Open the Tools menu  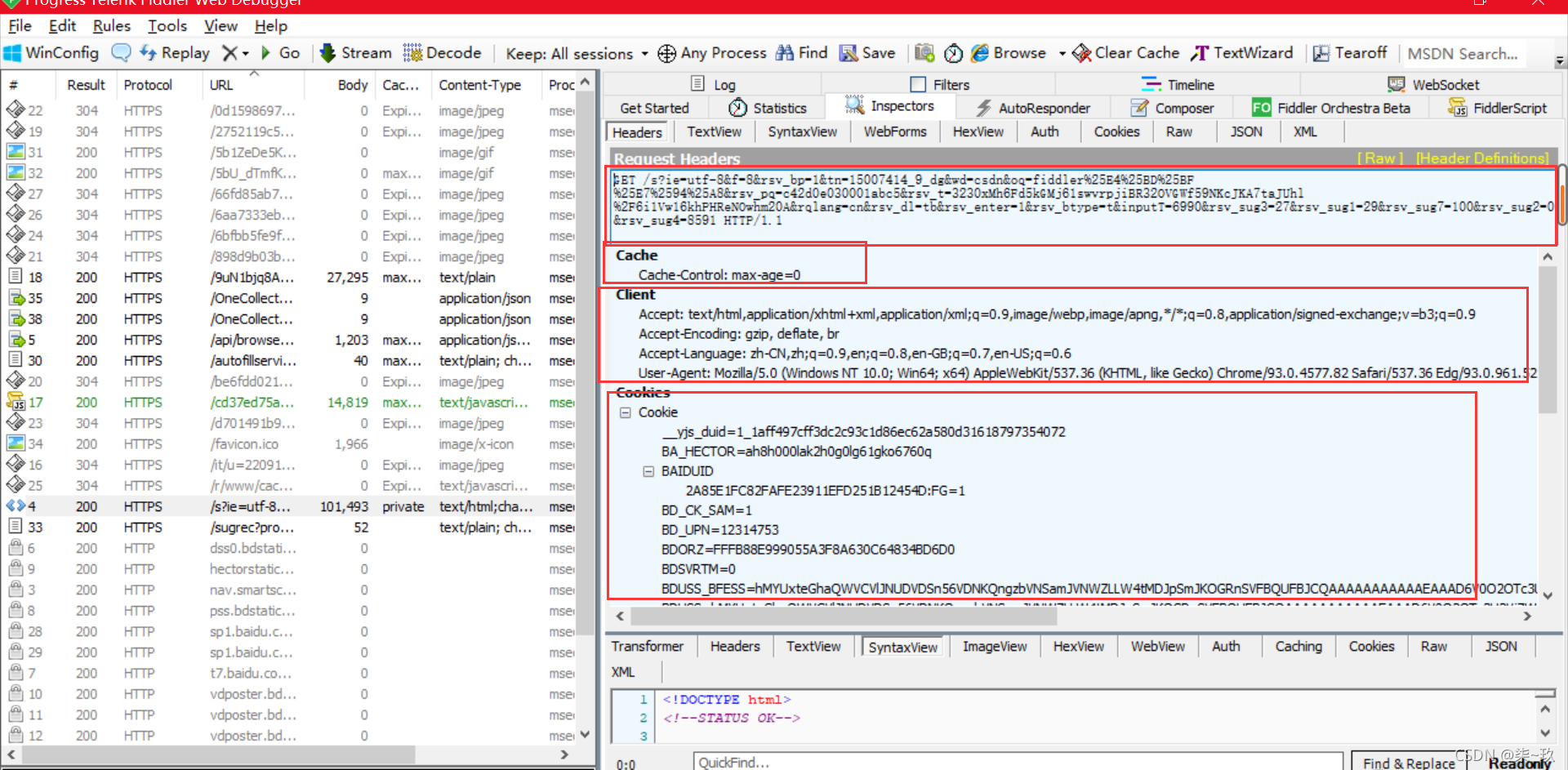(x=167, y=26)
